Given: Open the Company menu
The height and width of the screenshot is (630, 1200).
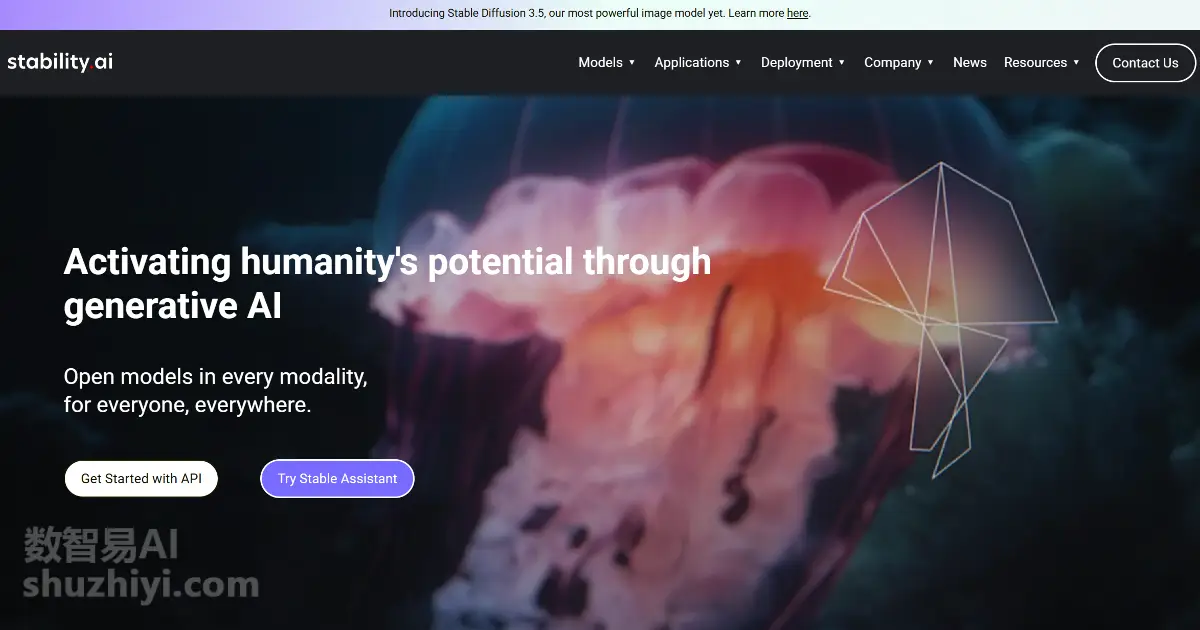Looking at the screenshot, I should (x=893, y=62).
